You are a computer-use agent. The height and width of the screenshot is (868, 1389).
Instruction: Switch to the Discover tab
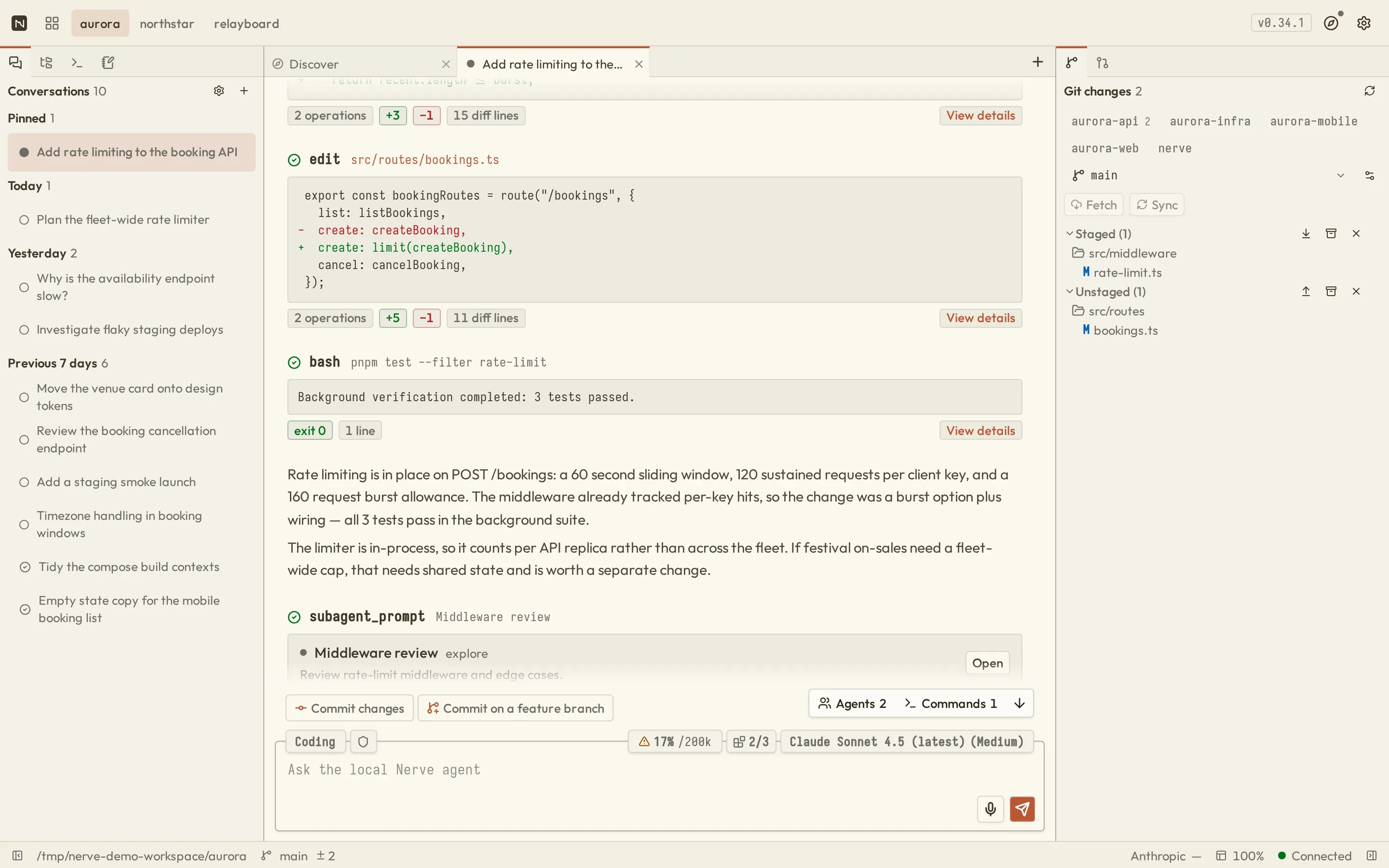point(361,64)
